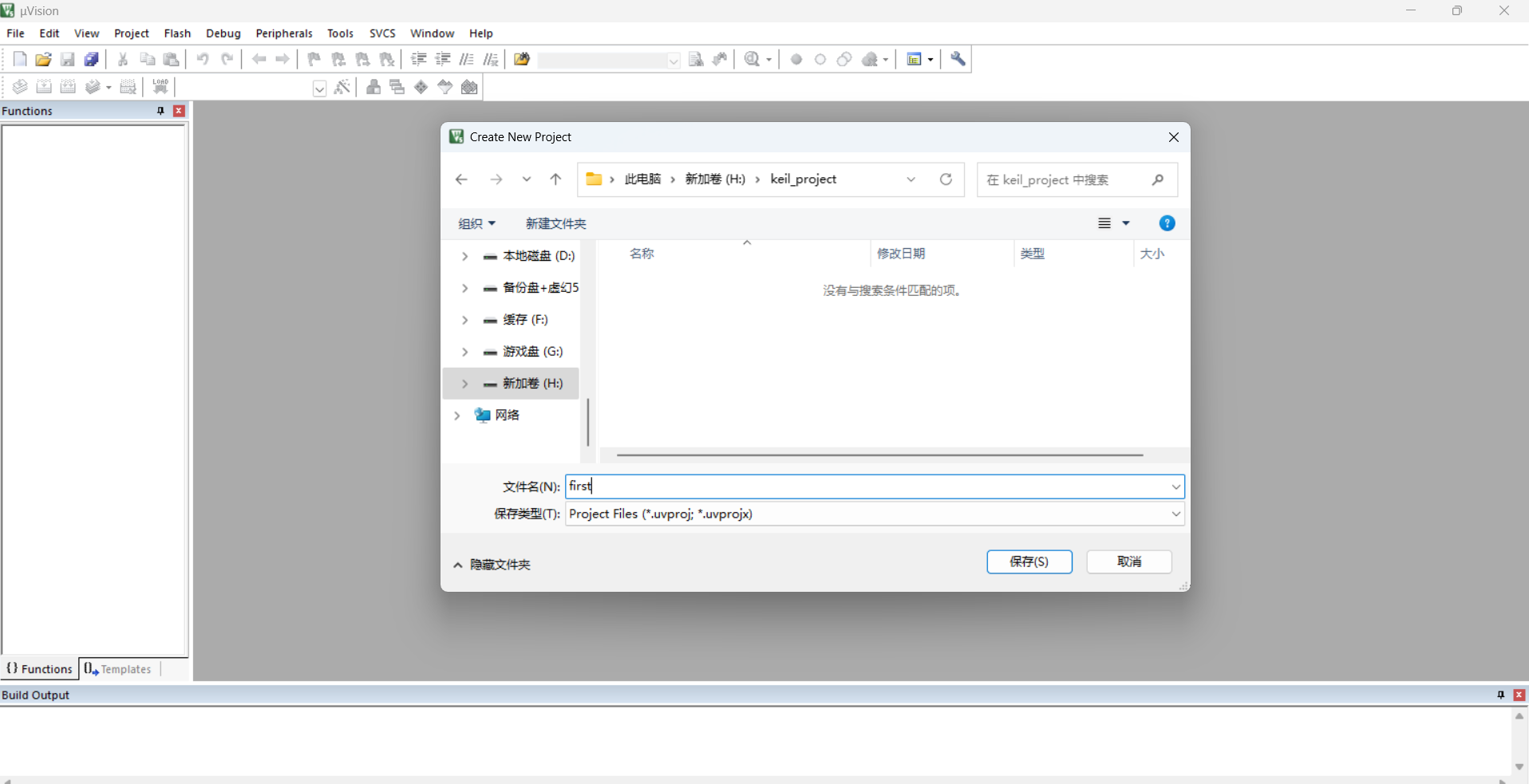Click the Navigate Forwards arrow icon
The height and width of the screenshot is (784, 1529).
click(282, 59)
